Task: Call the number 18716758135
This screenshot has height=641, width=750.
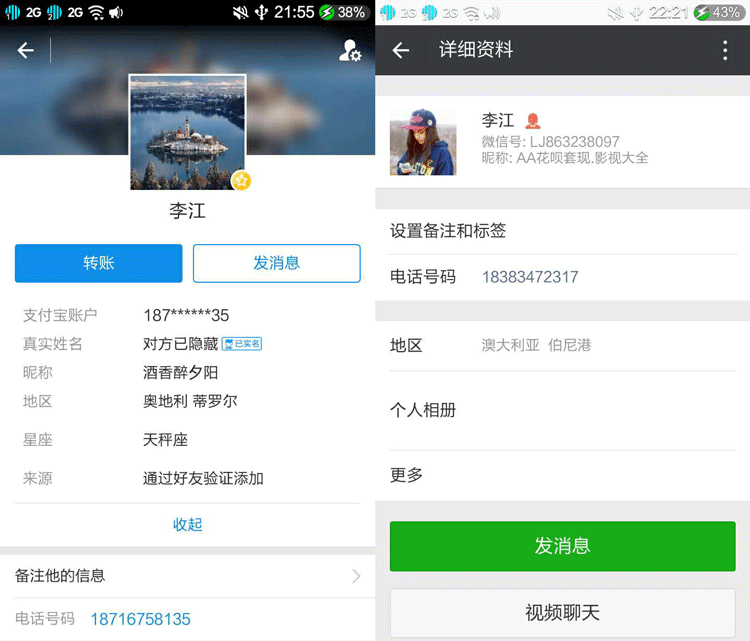Action: [x=141, y=619]
